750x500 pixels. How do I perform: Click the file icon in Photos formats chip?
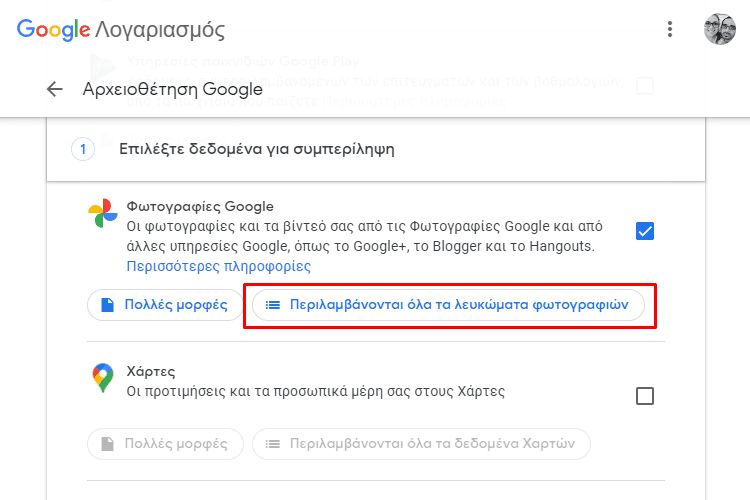coord(108,305)
